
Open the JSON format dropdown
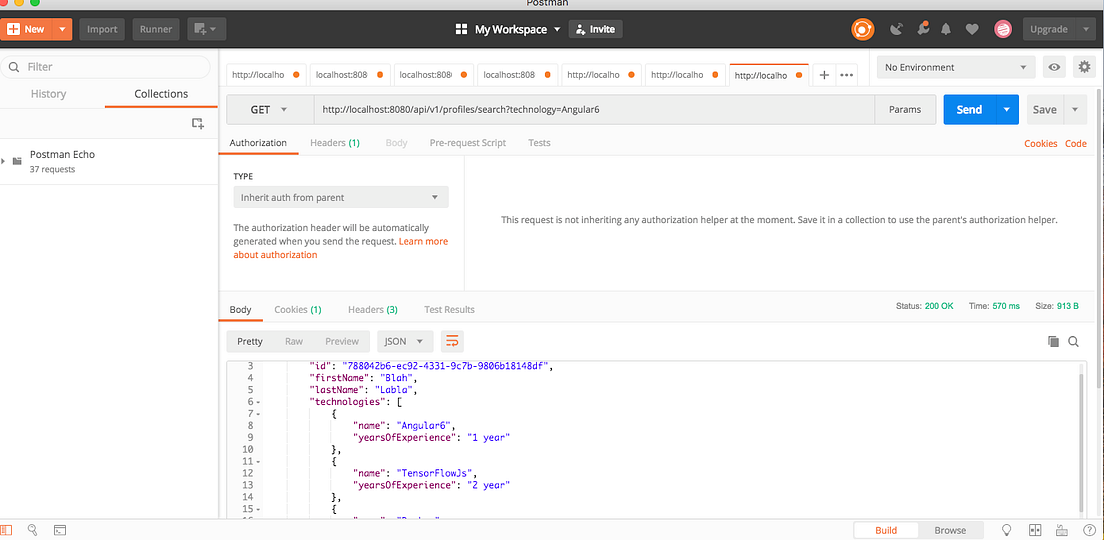(404, 341)
